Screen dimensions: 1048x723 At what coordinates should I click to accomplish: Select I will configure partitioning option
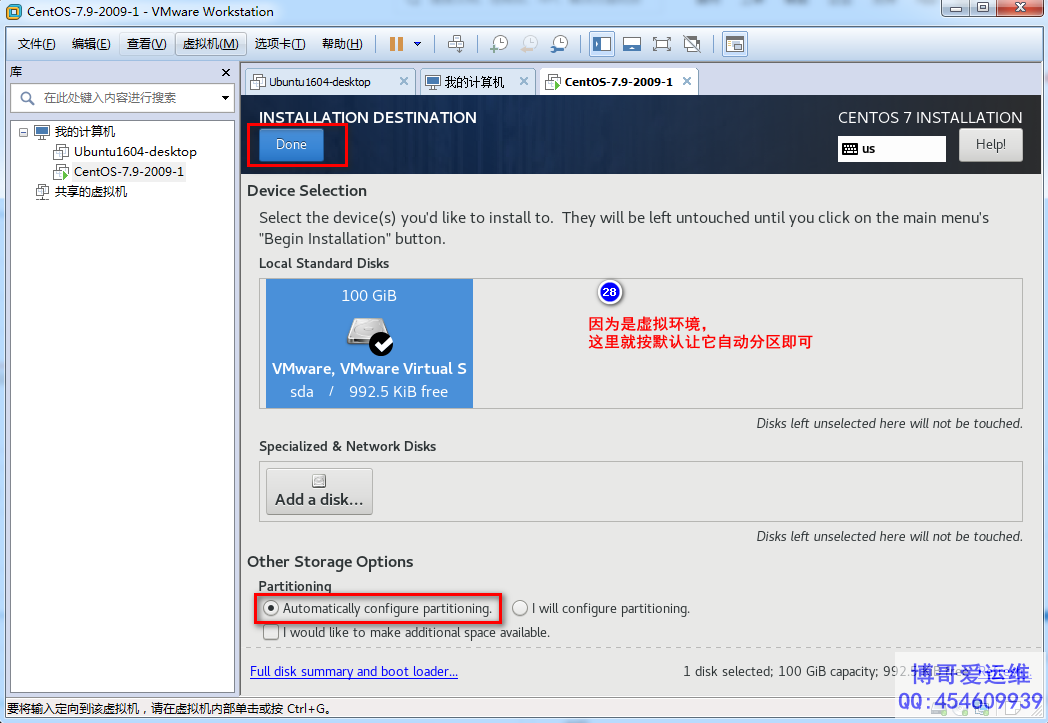pos(520,608)
